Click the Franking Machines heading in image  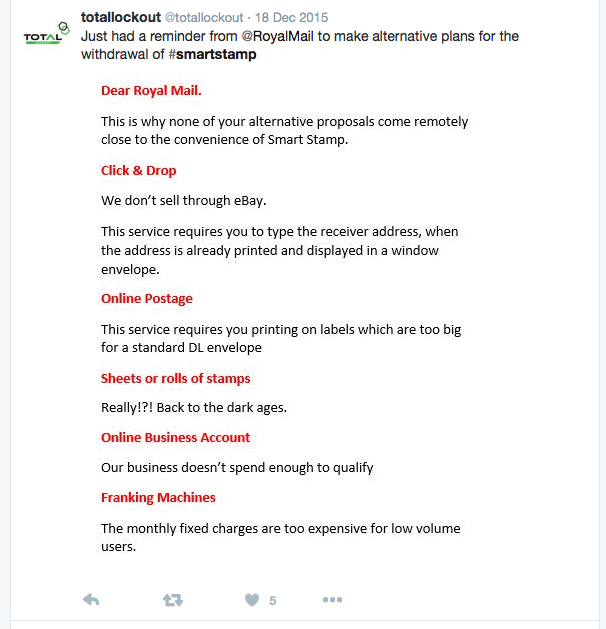point(158,498)
